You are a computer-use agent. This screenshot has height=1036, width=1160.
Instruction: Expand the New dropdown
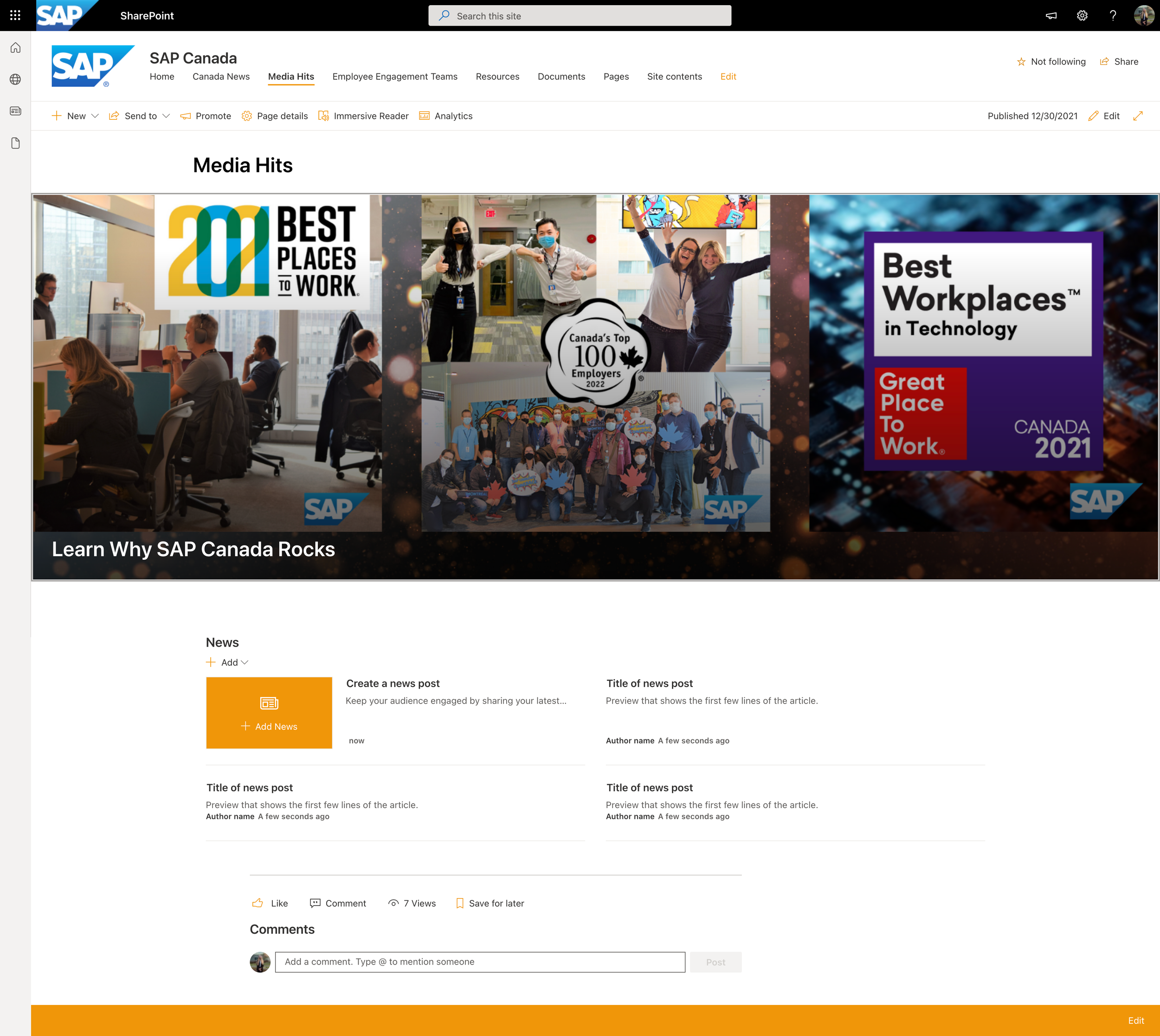coord(76,116)
